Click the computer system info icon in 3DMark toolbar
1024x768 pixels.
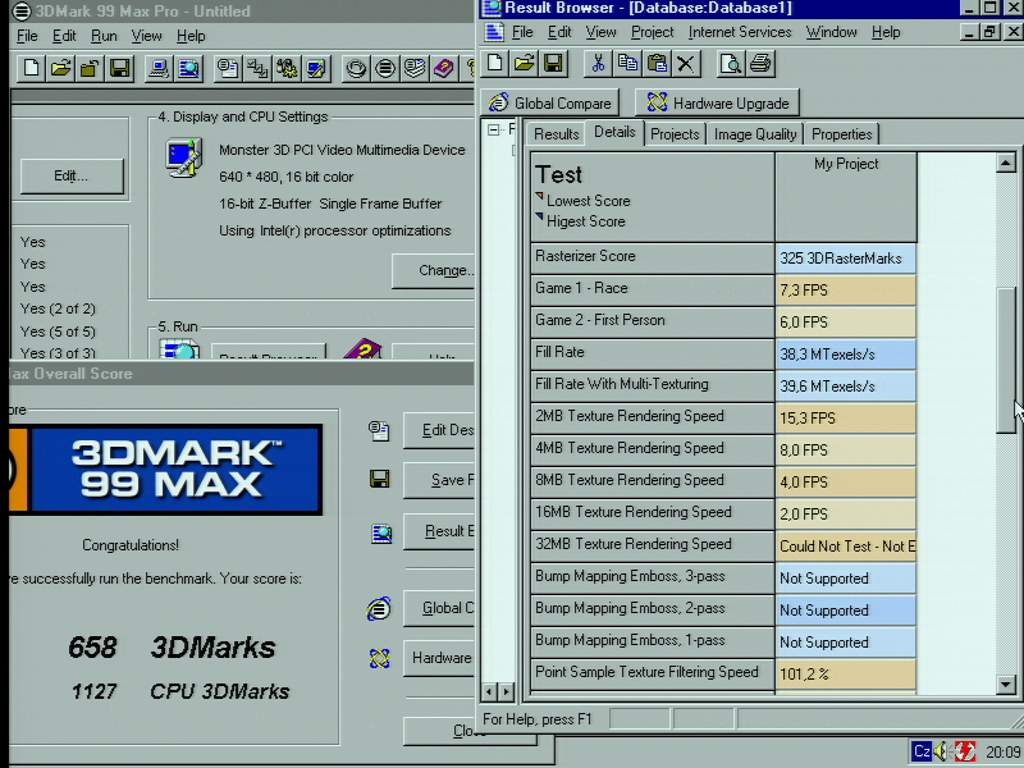[159, 68]
